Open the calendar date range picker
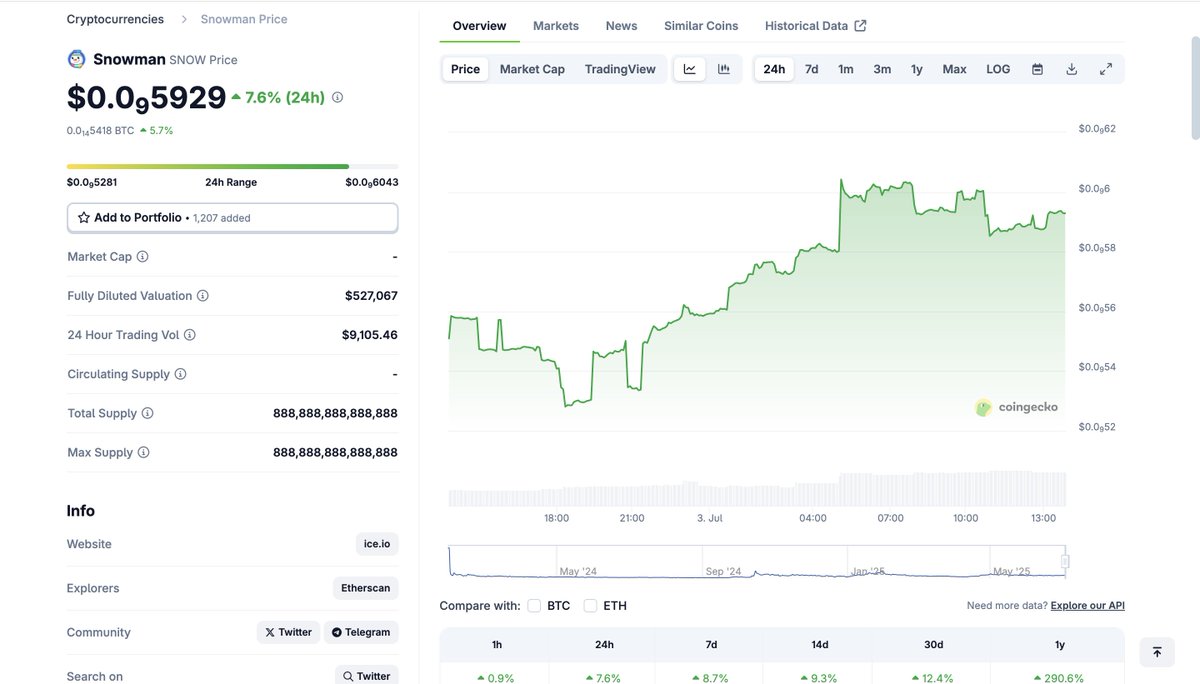 coord(1037,69)
